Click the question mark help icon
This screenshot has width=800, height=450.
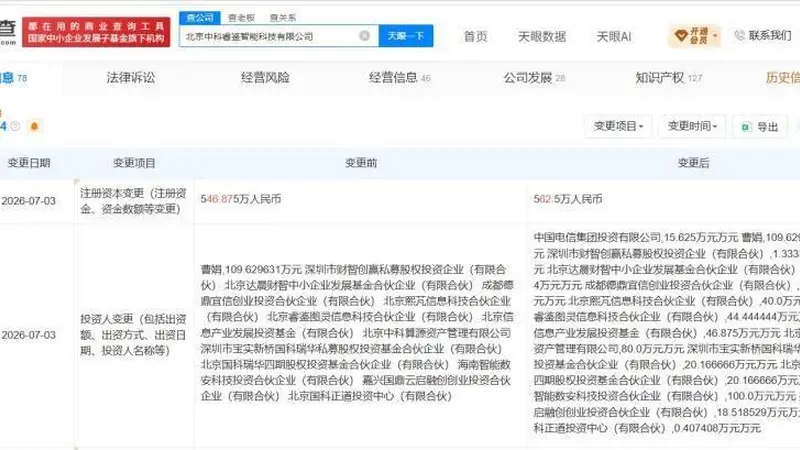(x=15, y=126)
